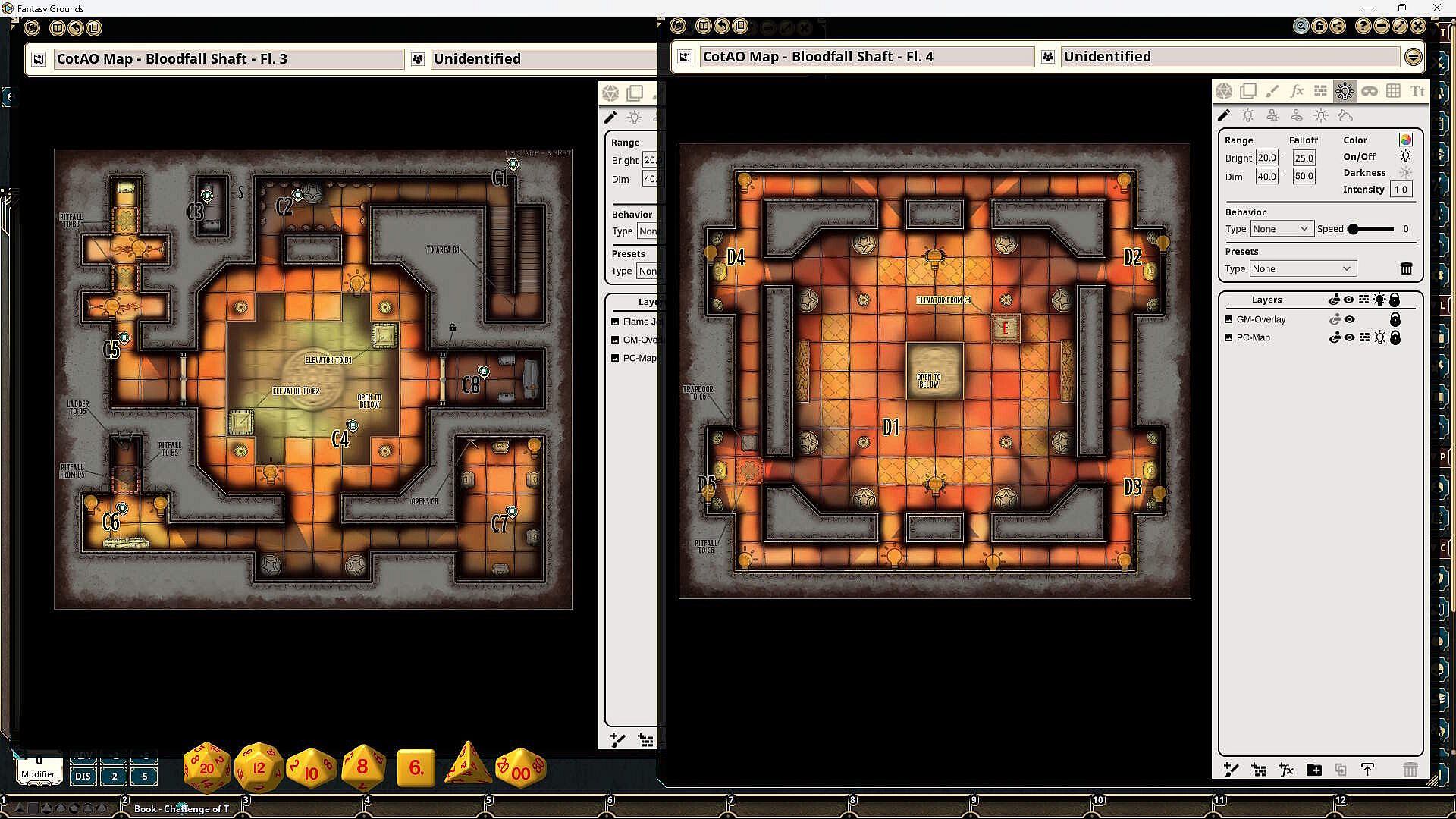Select the brick wall line-of-sight tool
The height and width of the screenshot is (819, 1456).
pos(1320,92)
